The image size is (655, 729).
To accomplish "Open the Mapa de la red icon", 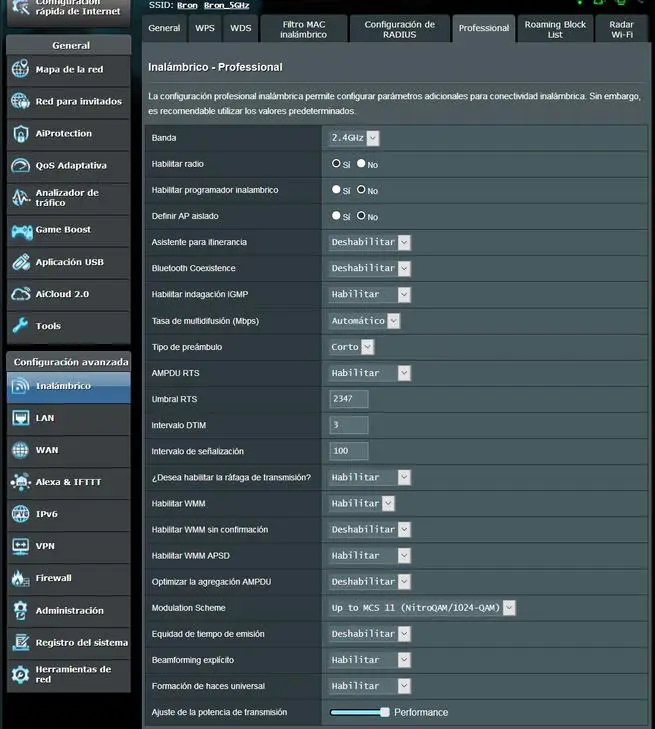I will click(x=21, y=70).
